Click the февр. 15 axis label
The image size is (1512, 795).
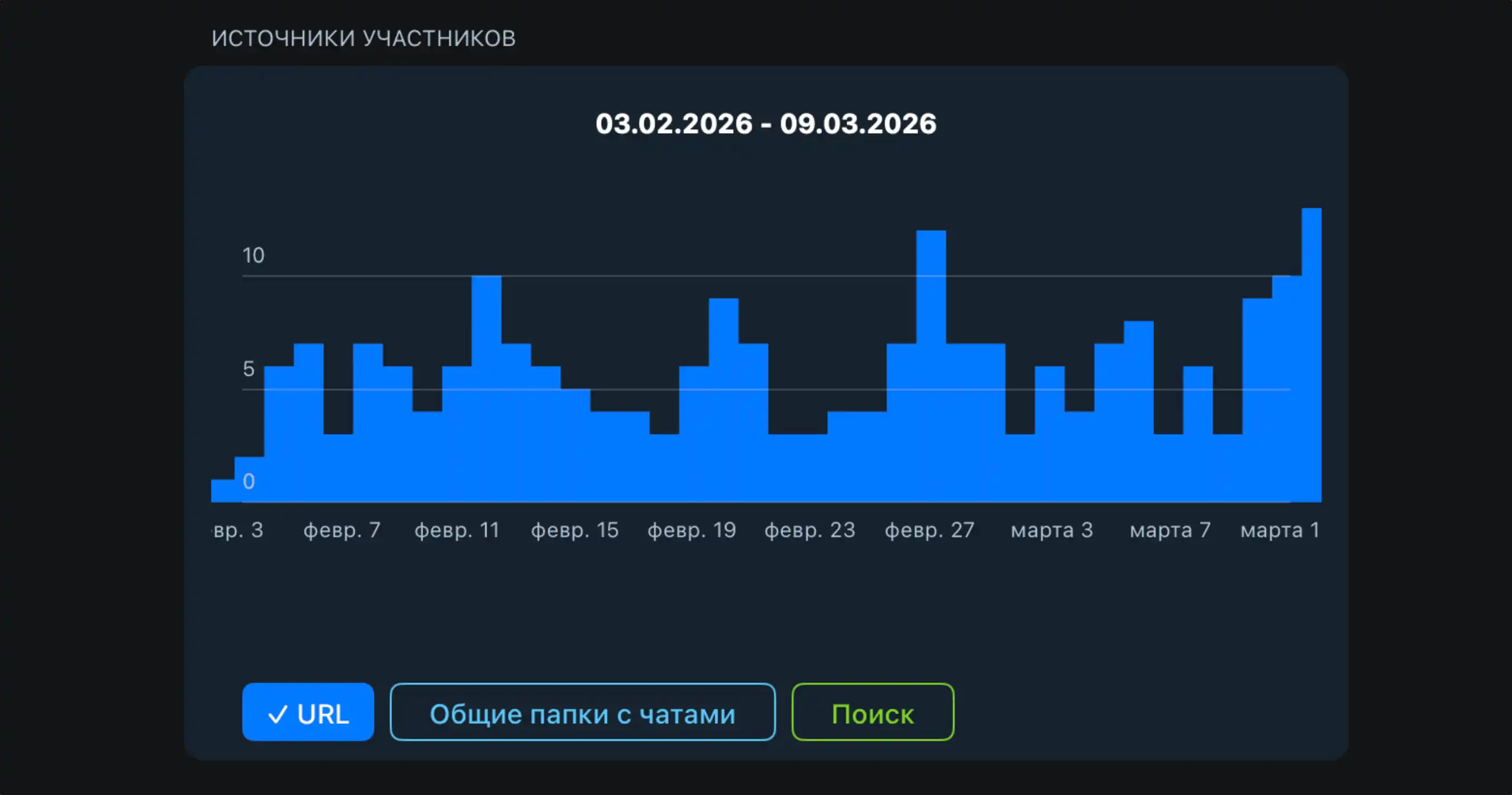tap(575, 530)
